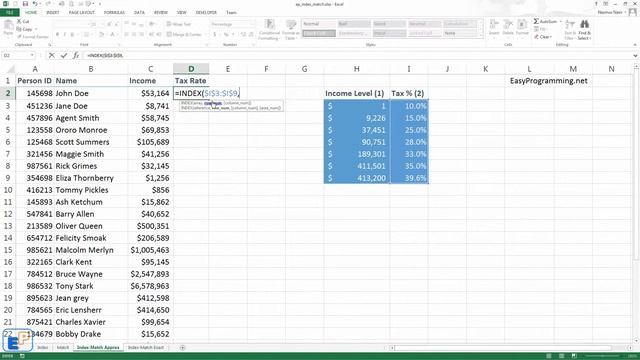
Task: Click the Format Painter brush
Action: [19, 37]
